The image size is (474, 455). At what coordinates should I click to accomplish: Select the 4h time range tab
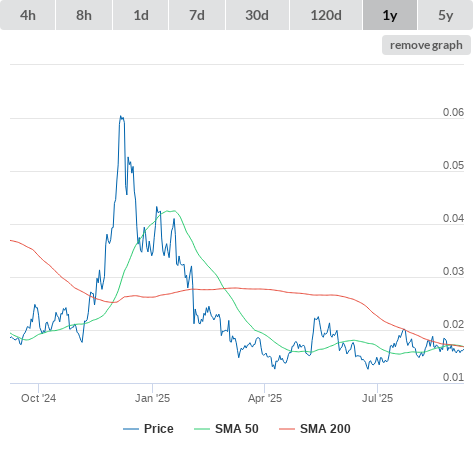point(28,15)
